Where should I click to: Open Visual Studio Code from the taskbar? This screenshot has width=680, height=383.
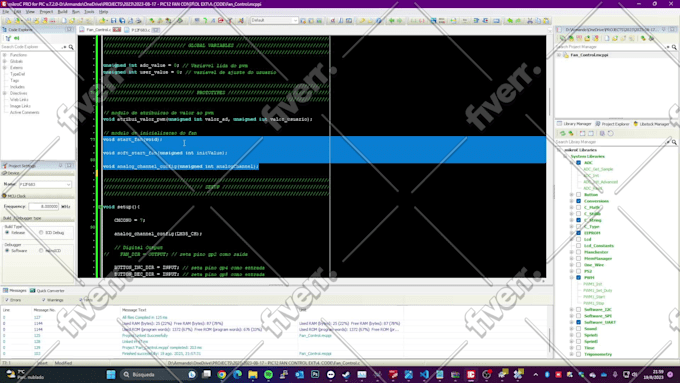tap(424, 374)
